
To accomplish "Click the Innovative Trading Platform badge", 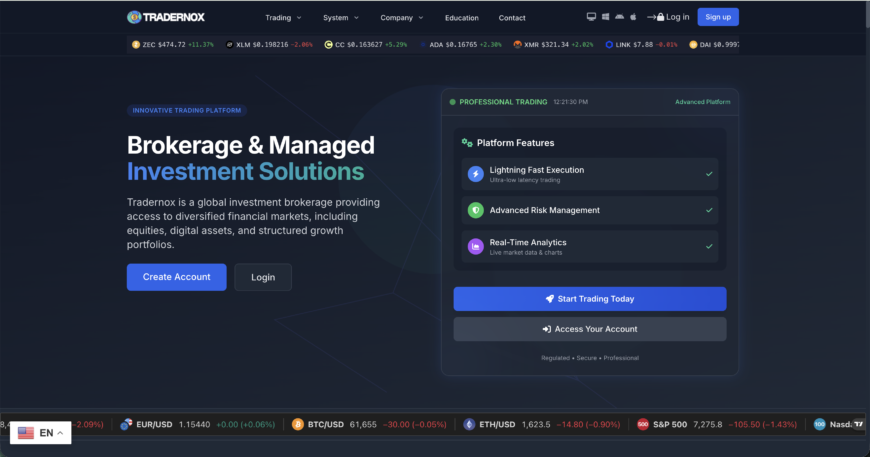I will tap(187, 110).
